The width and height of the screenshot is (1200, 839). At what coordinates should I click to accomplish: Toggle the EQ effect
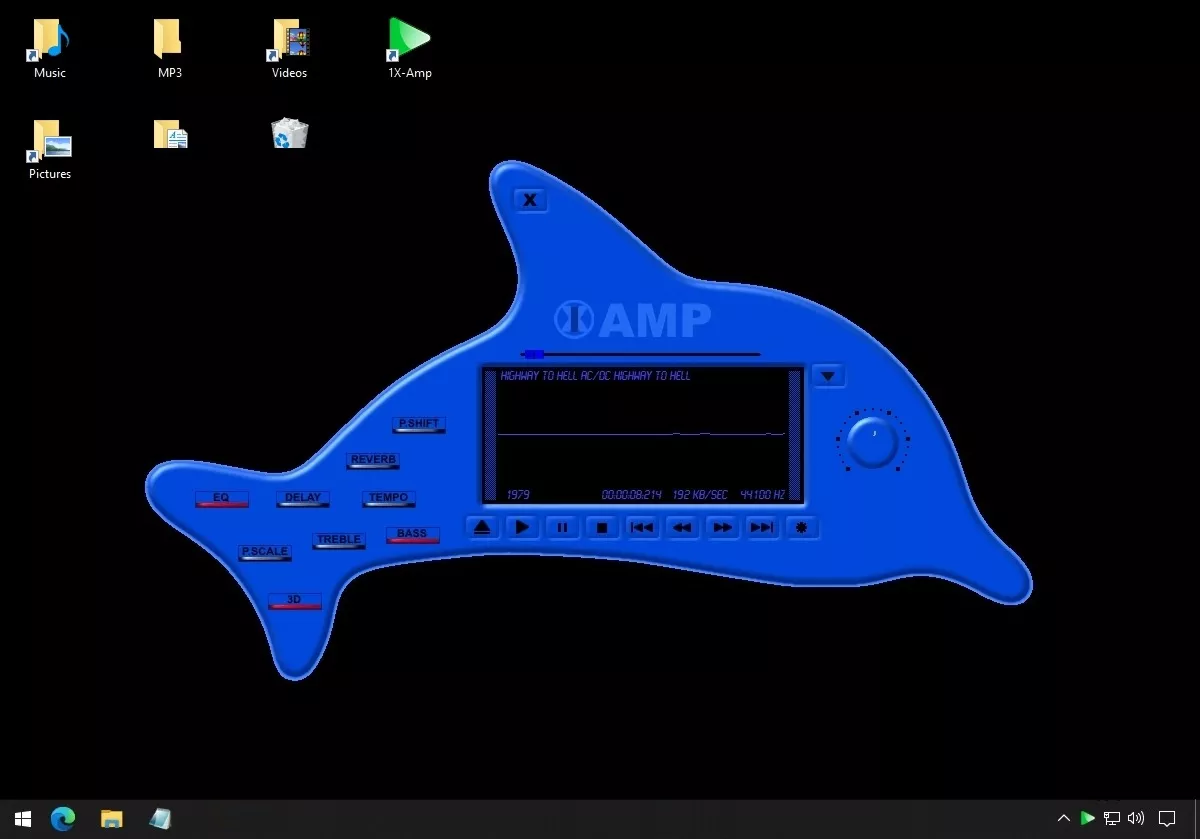[221, 498]
